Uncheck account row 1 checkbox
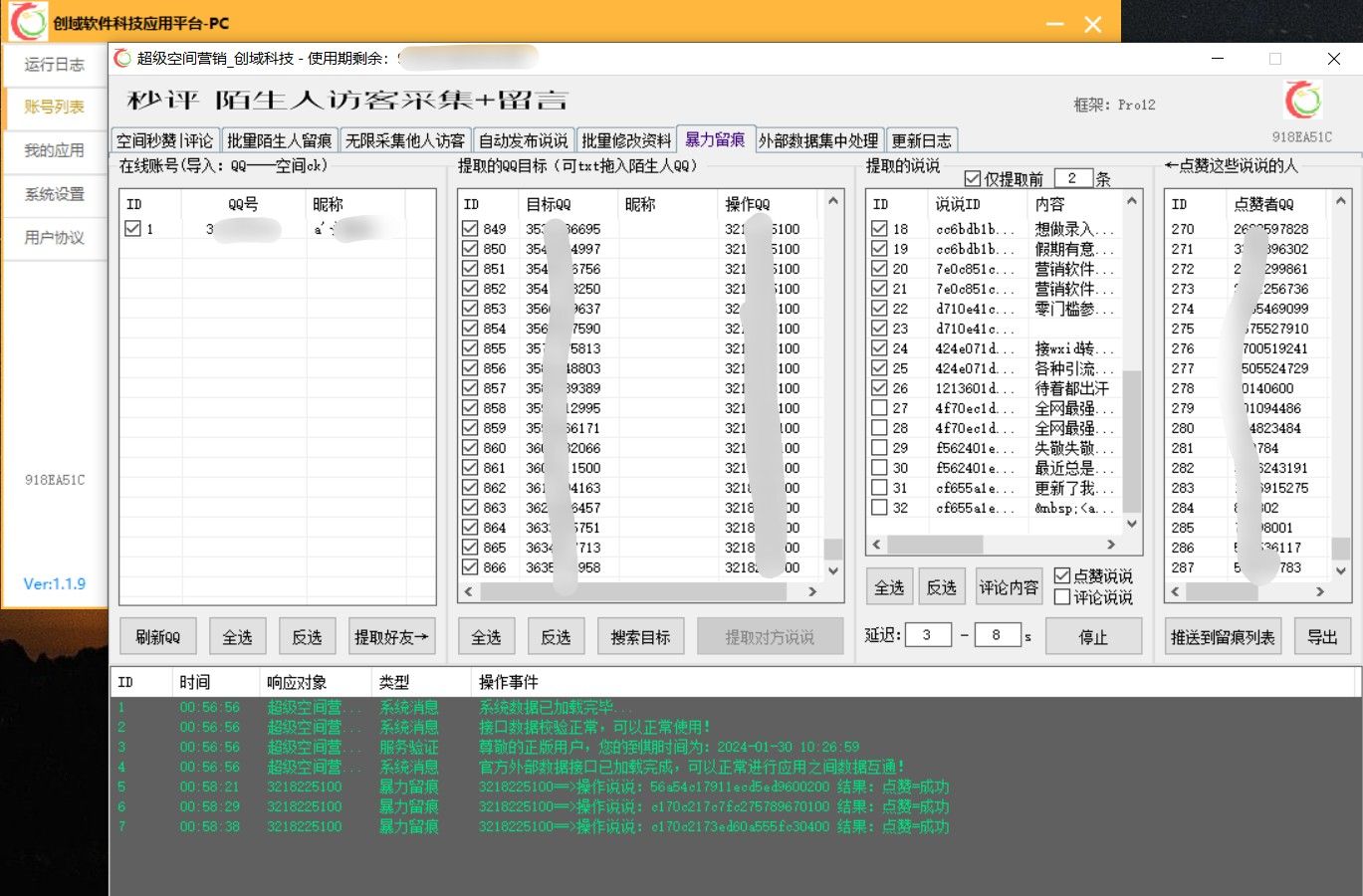 point(132,229)
